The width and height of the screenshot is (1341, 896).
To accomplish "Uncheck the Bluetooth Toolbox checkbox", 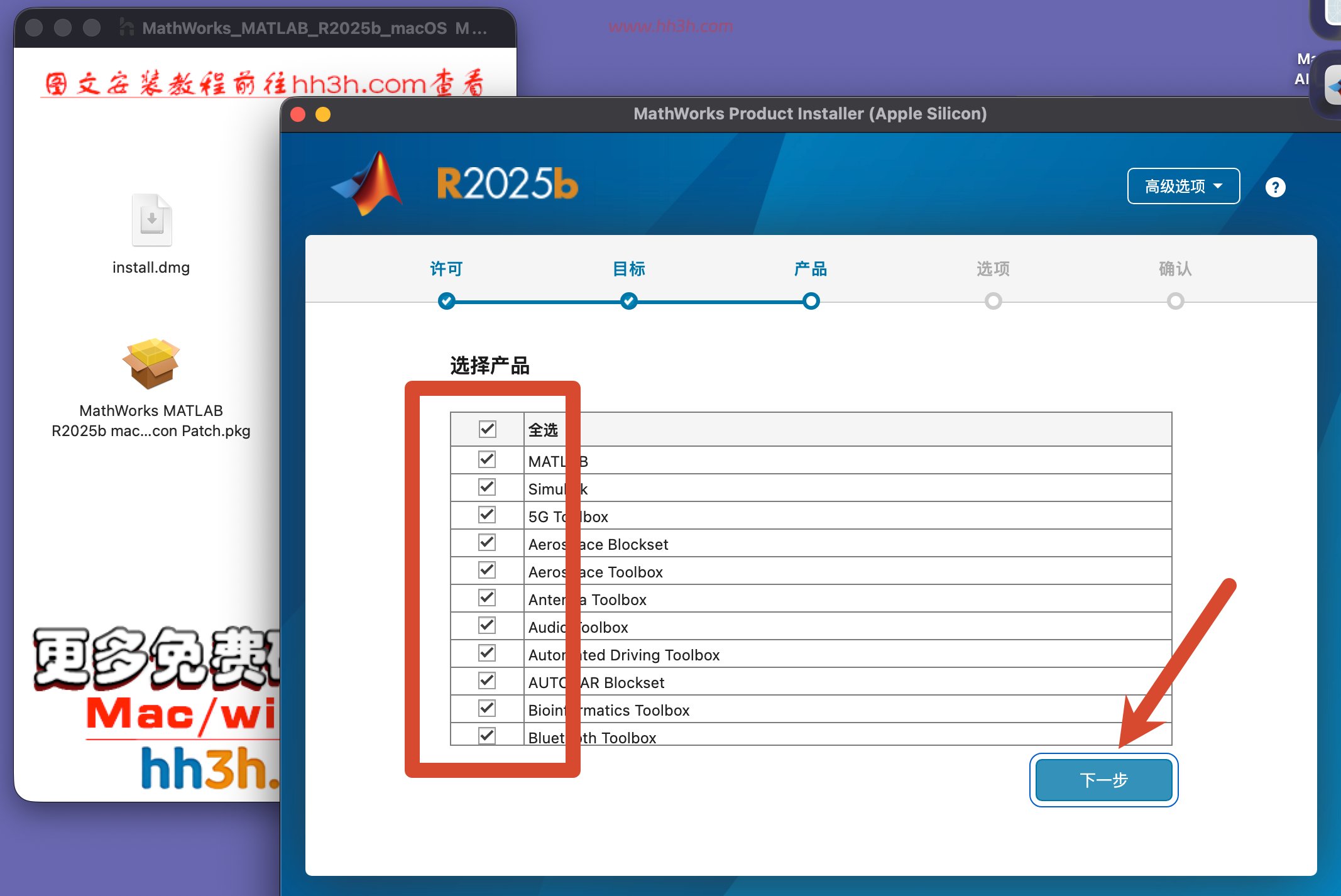I will pyautogui.click(x=487, y=735).
